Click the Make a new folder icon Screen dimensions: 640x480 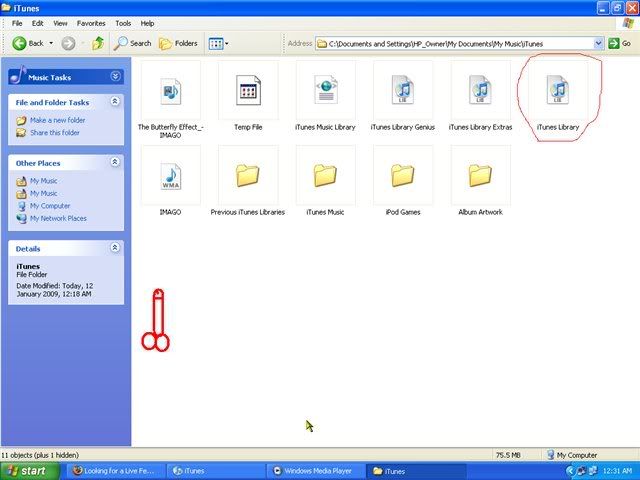(21, 120)
